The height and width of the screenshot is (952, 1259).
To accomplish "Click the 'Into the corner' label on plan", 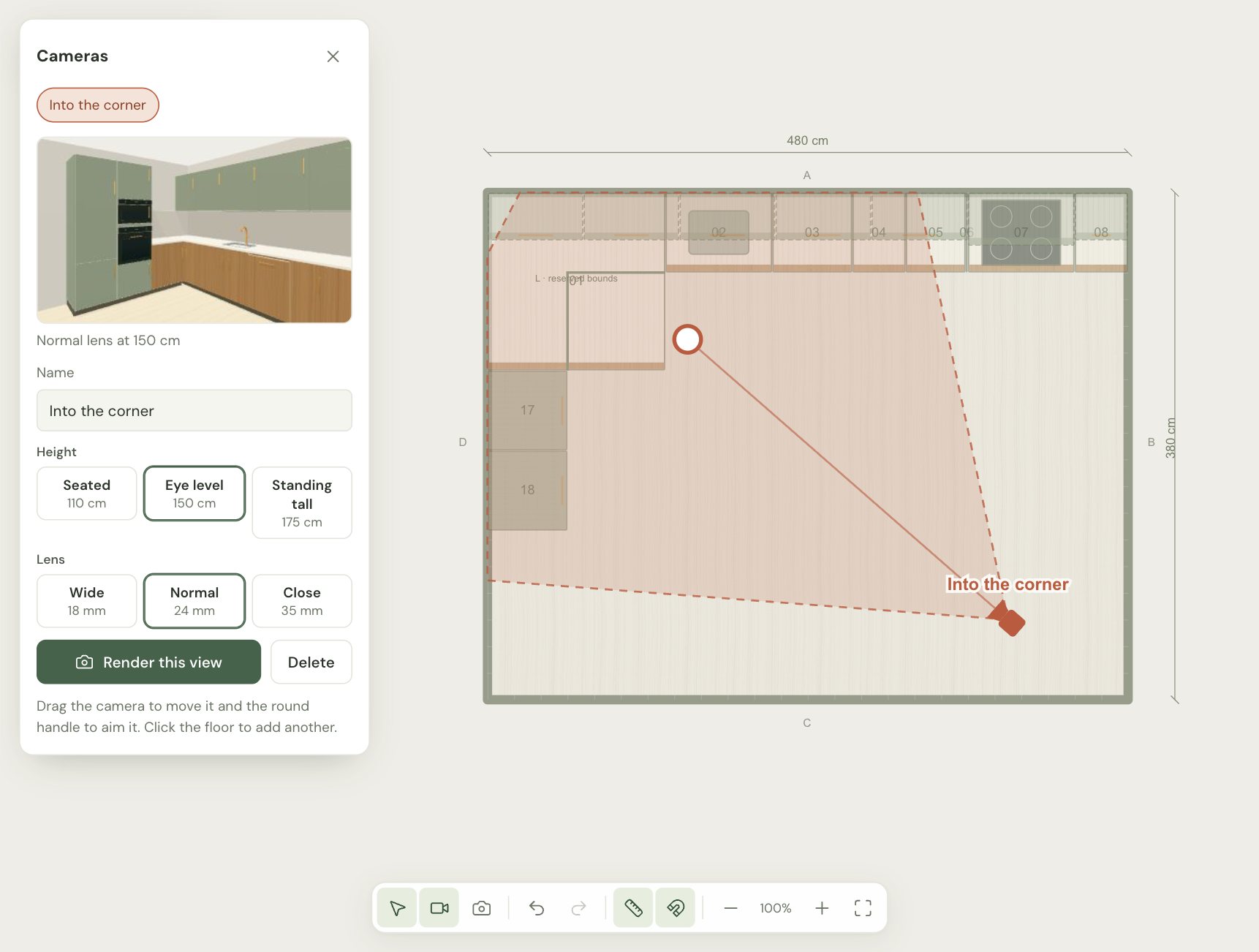I will click(1008, 584).
